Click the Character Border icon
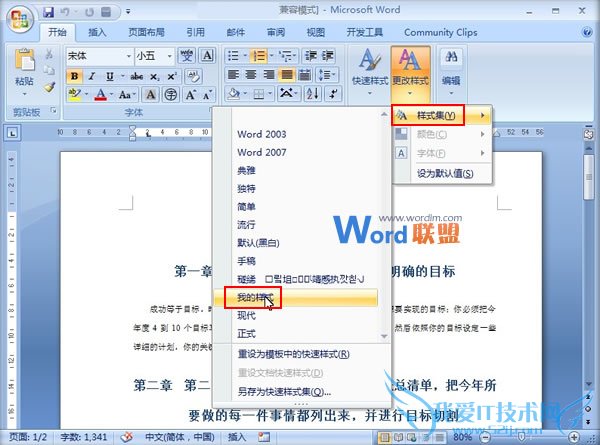Image resolution: width=600 pixels, height=445 pixels. (207, 56)
